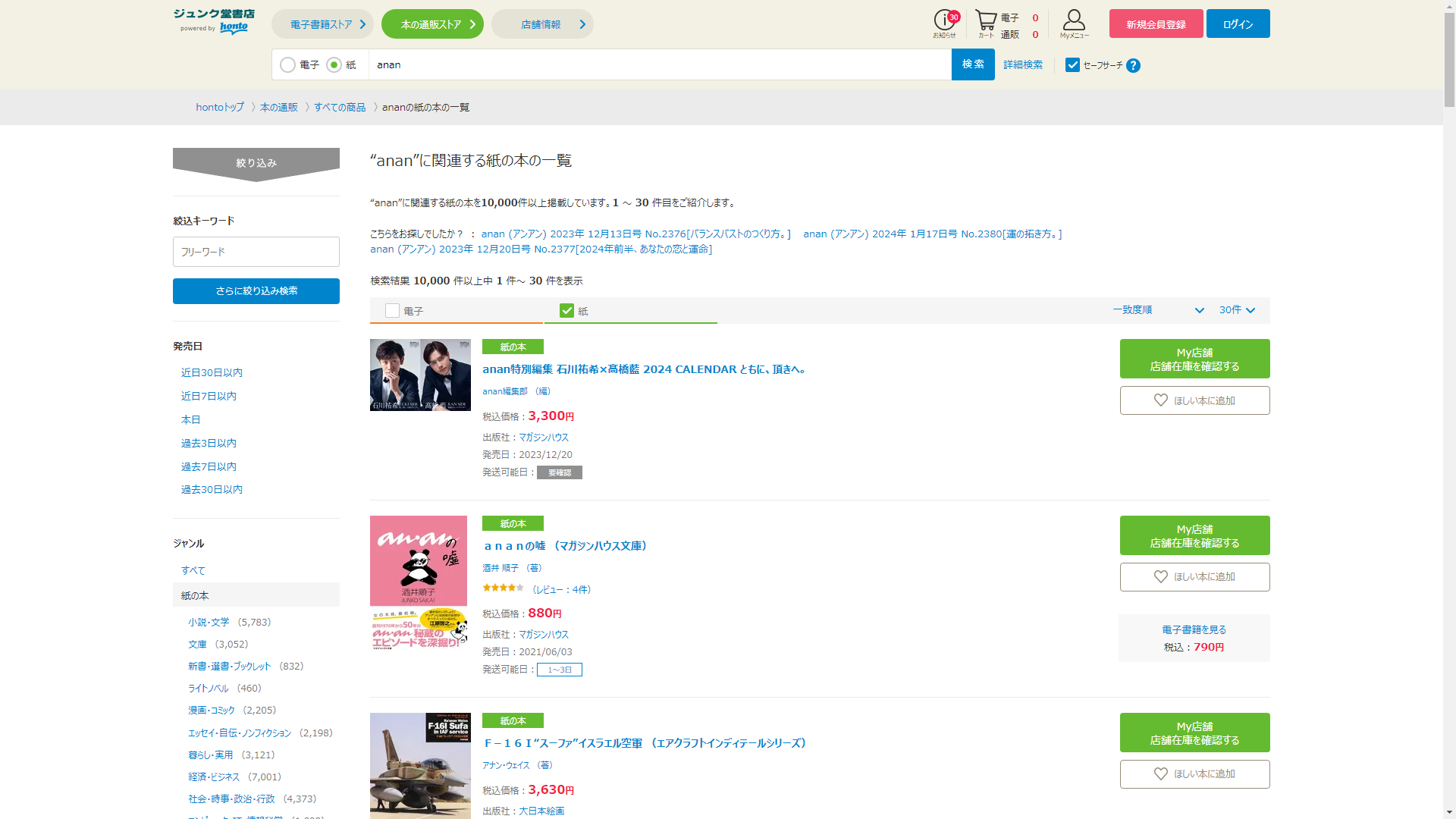This screenshot has width=1456, height=819.
Task: Click the セーフサーチ help question icon
Action: coord(1133,66)
